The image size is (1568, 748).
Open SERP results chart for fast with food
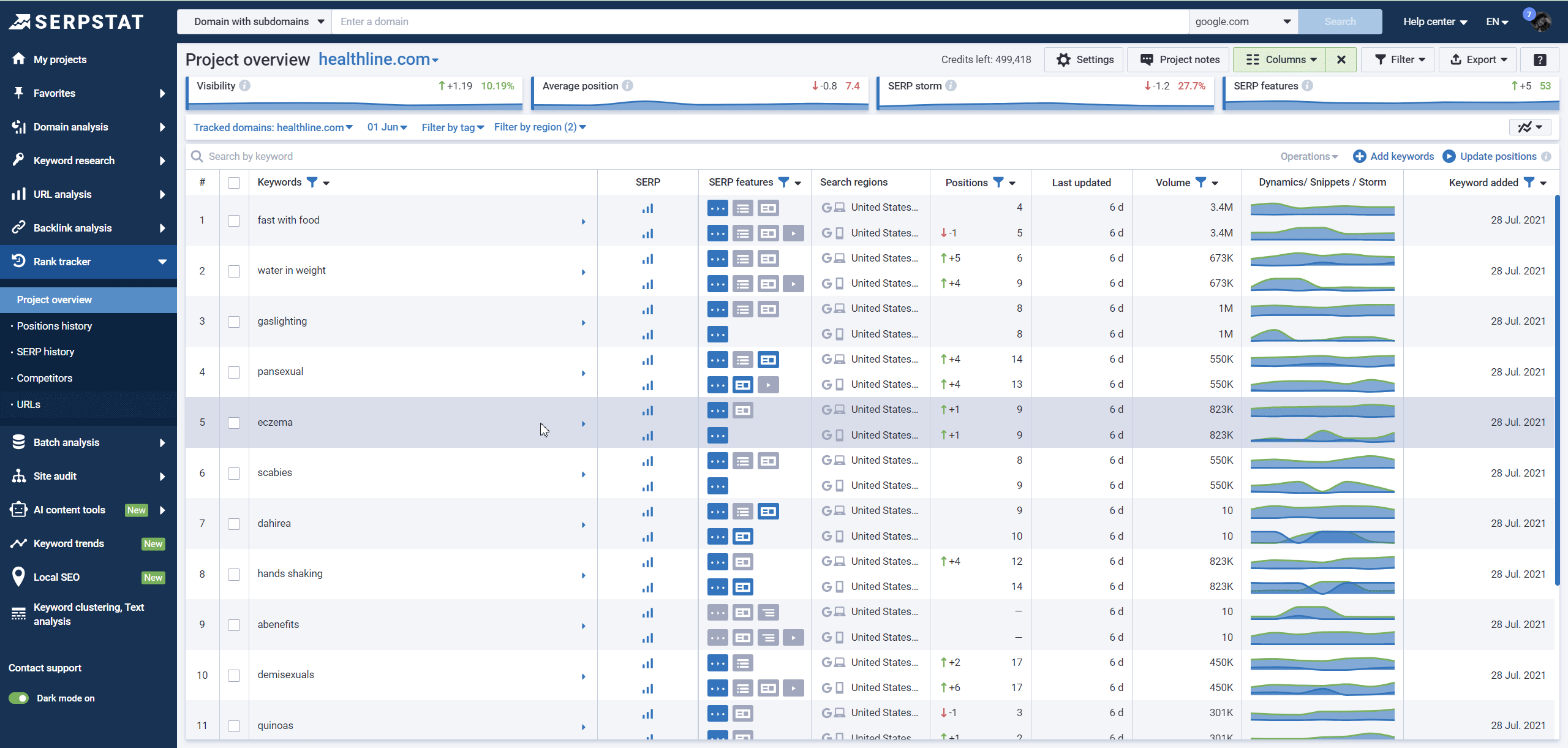pyautogui.click(x=647, y=208)
